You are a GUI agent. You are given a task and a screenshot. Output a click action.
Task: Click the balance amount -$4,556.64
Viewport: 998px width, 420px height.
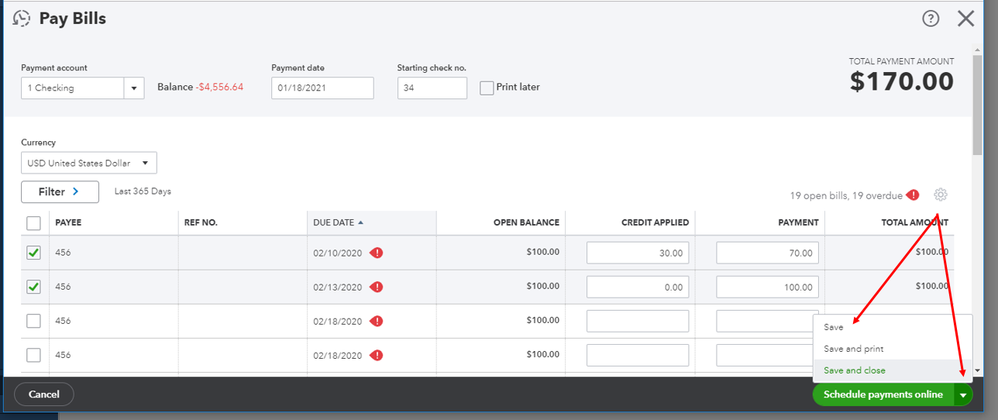pyautogui.click(x=221, y=87)
